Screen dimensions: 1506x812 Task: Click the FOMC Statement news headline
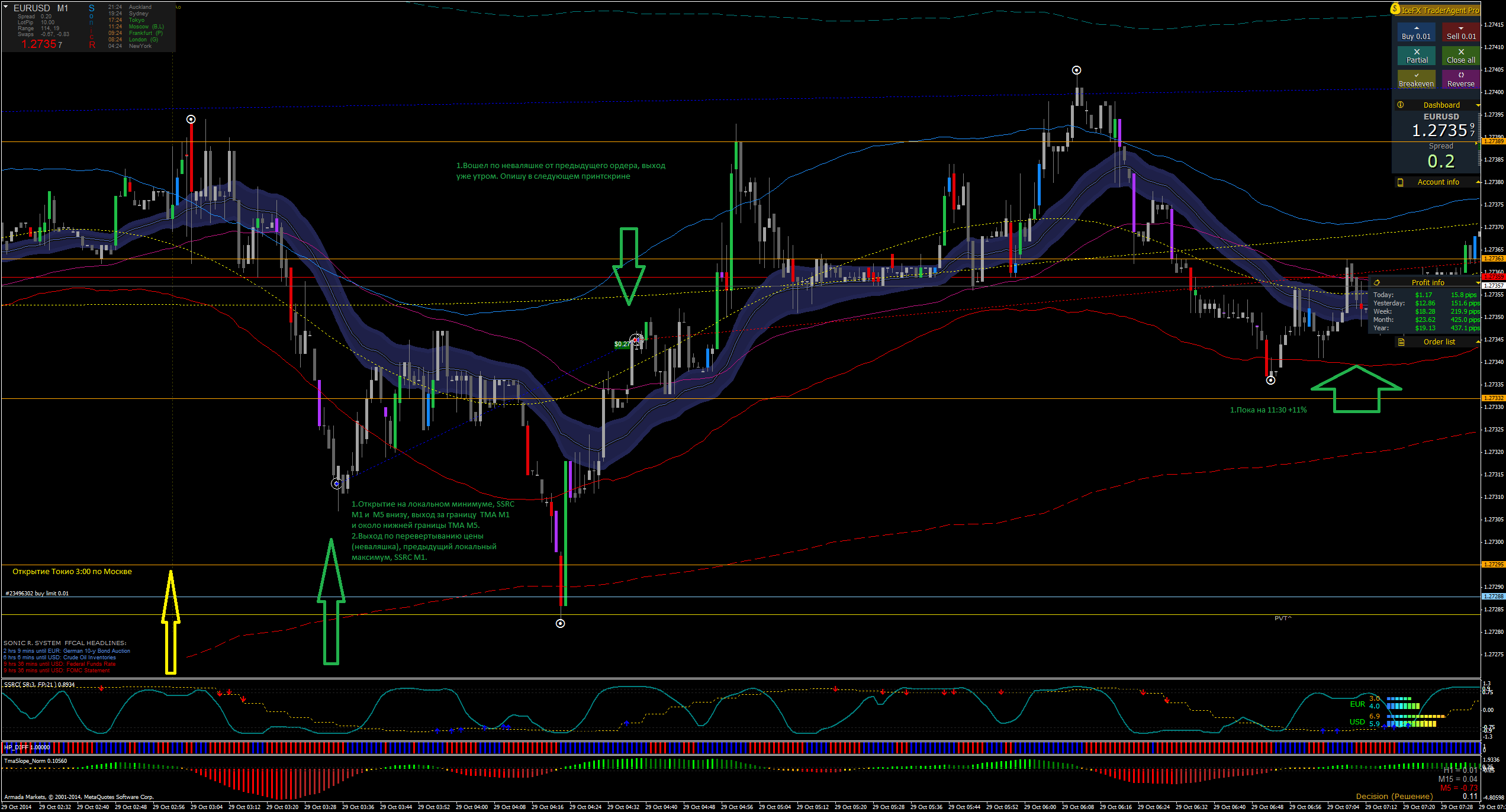coord(57,671)
